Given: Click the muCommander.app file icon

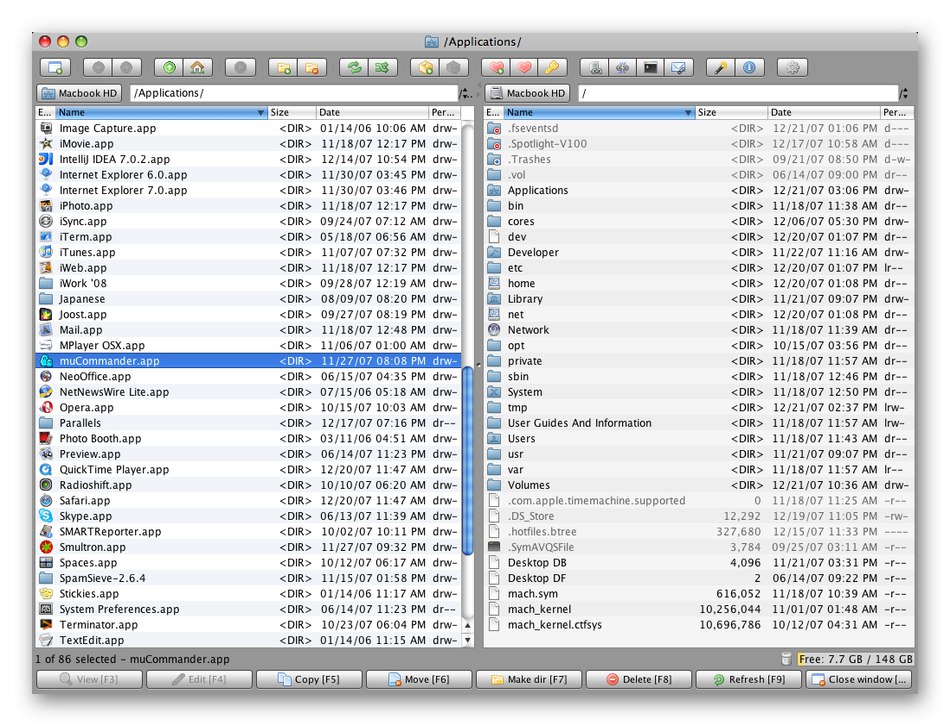Looking at the screenshot, I should (46, 361).
